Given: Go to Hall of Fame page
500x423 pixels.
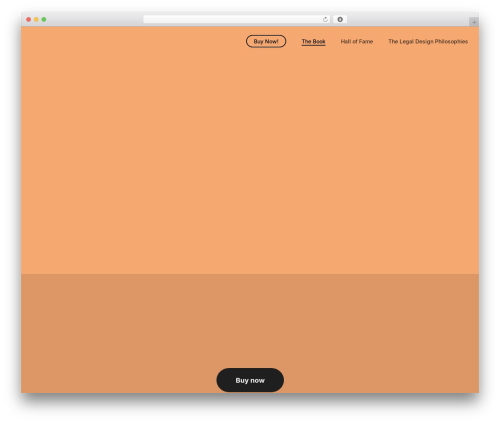Looking at the screenshot, I should click(x=357, y=42).
